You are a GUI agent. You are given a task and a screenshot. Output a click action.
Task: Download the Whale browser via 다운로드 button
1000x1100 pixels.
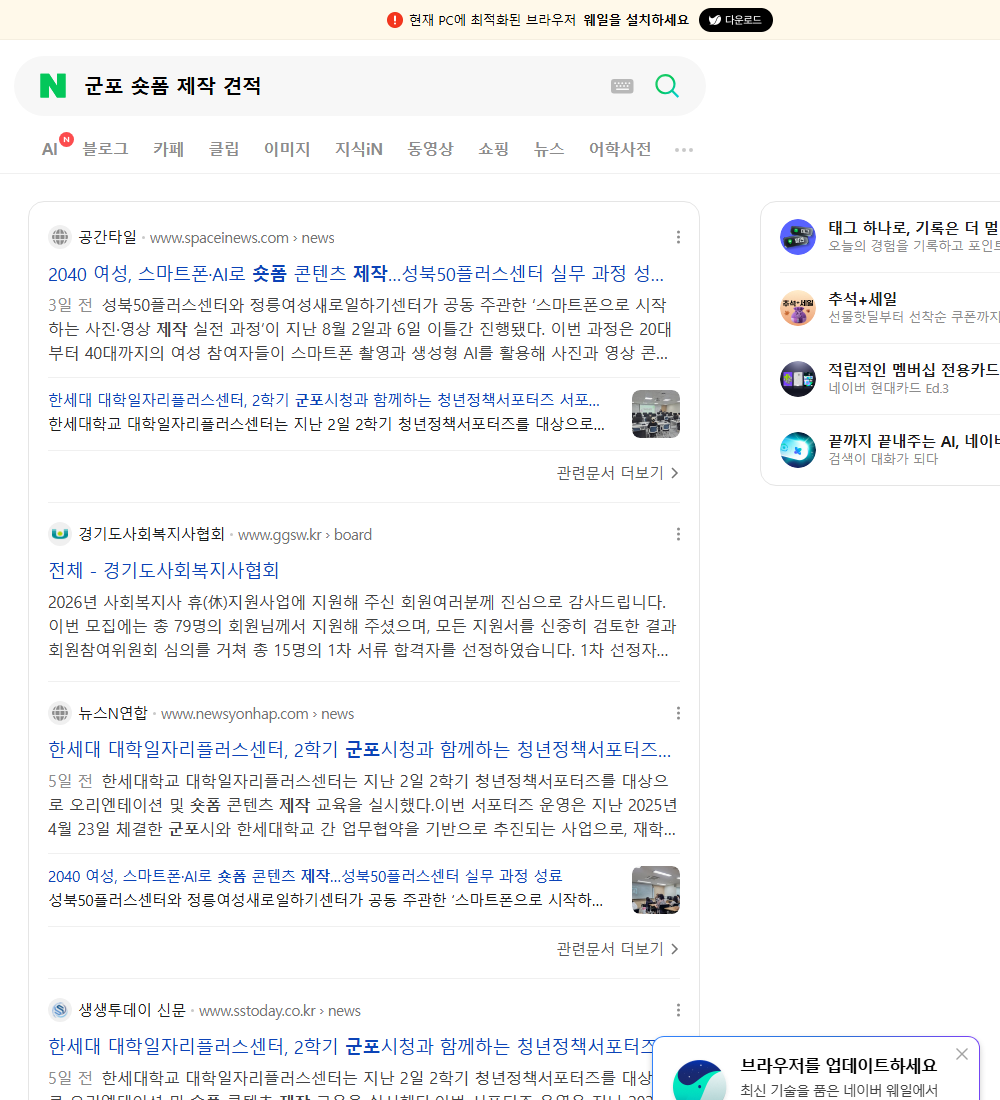pyautogui.click(x=735, y=20)
